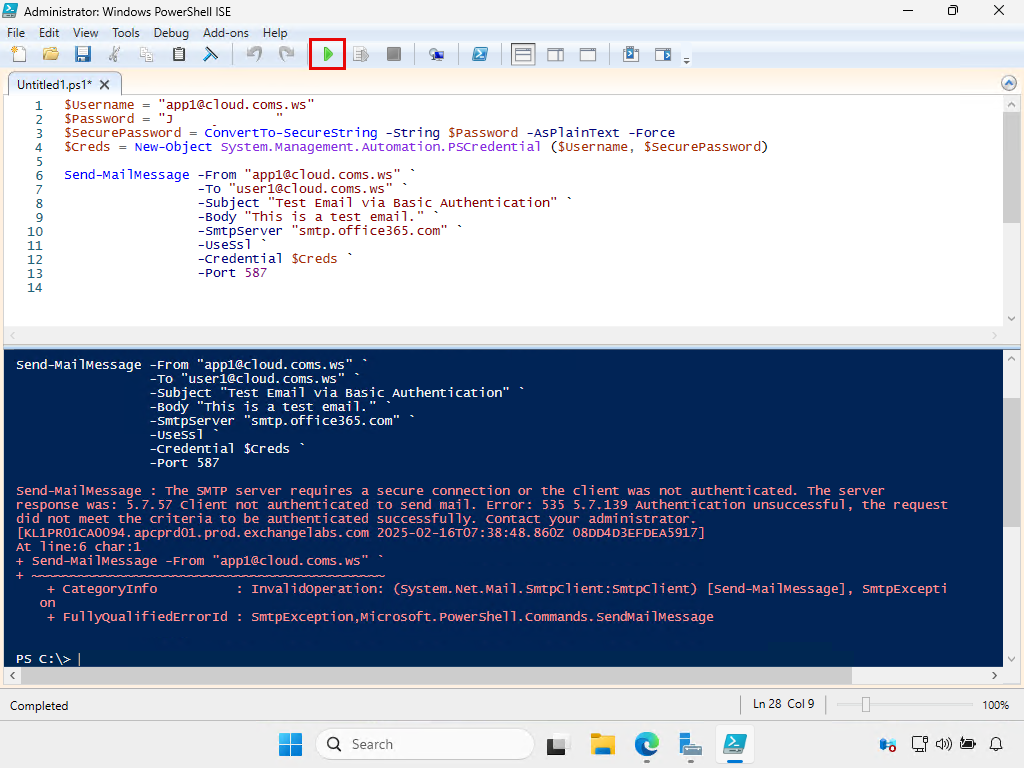The height and width of the screenshot is (768, 1024).
Task: Click on "smtp.office365.com" in script line 10
Action: (370, 231)
